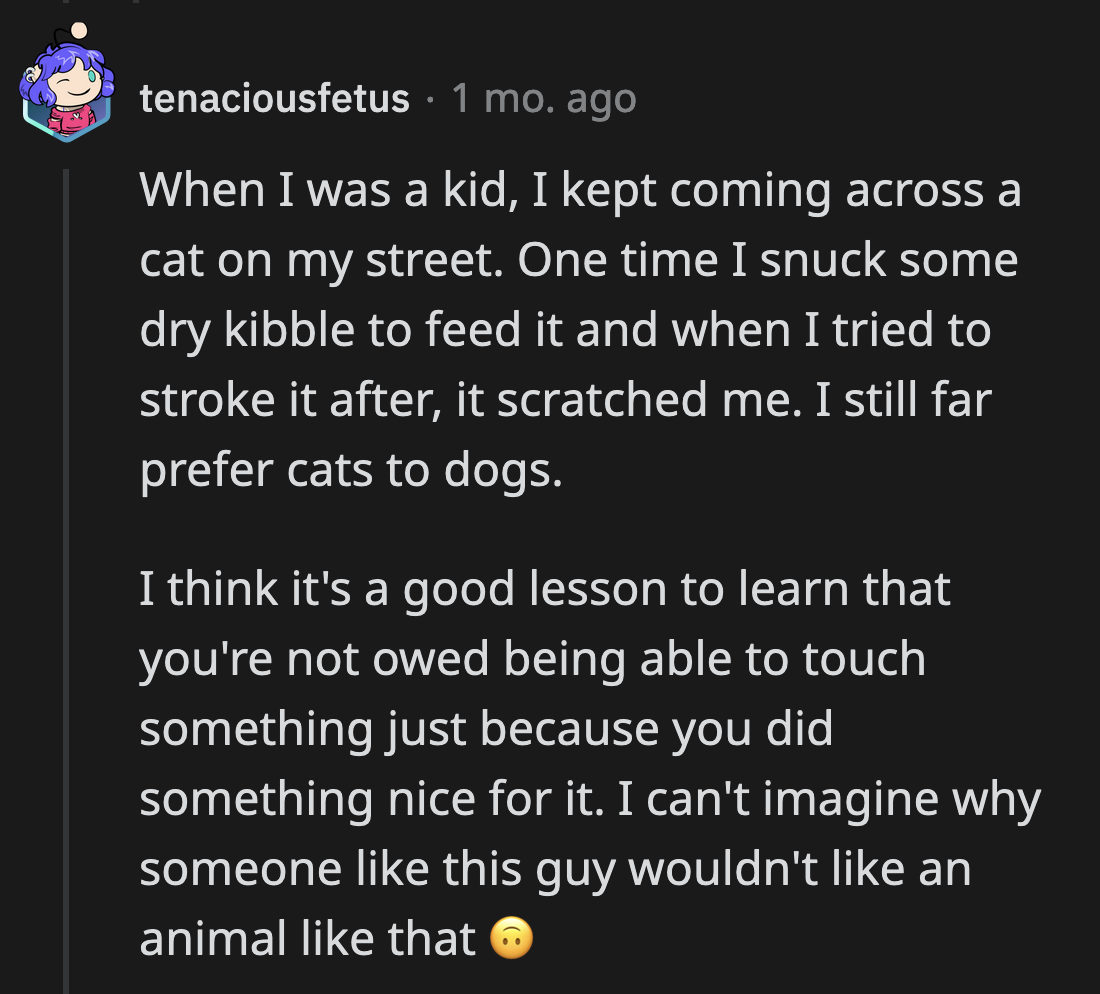Screen dimensions: 1100x994
Task: Click the dot separator before the timestamp
Action: [x=430, y=98]
